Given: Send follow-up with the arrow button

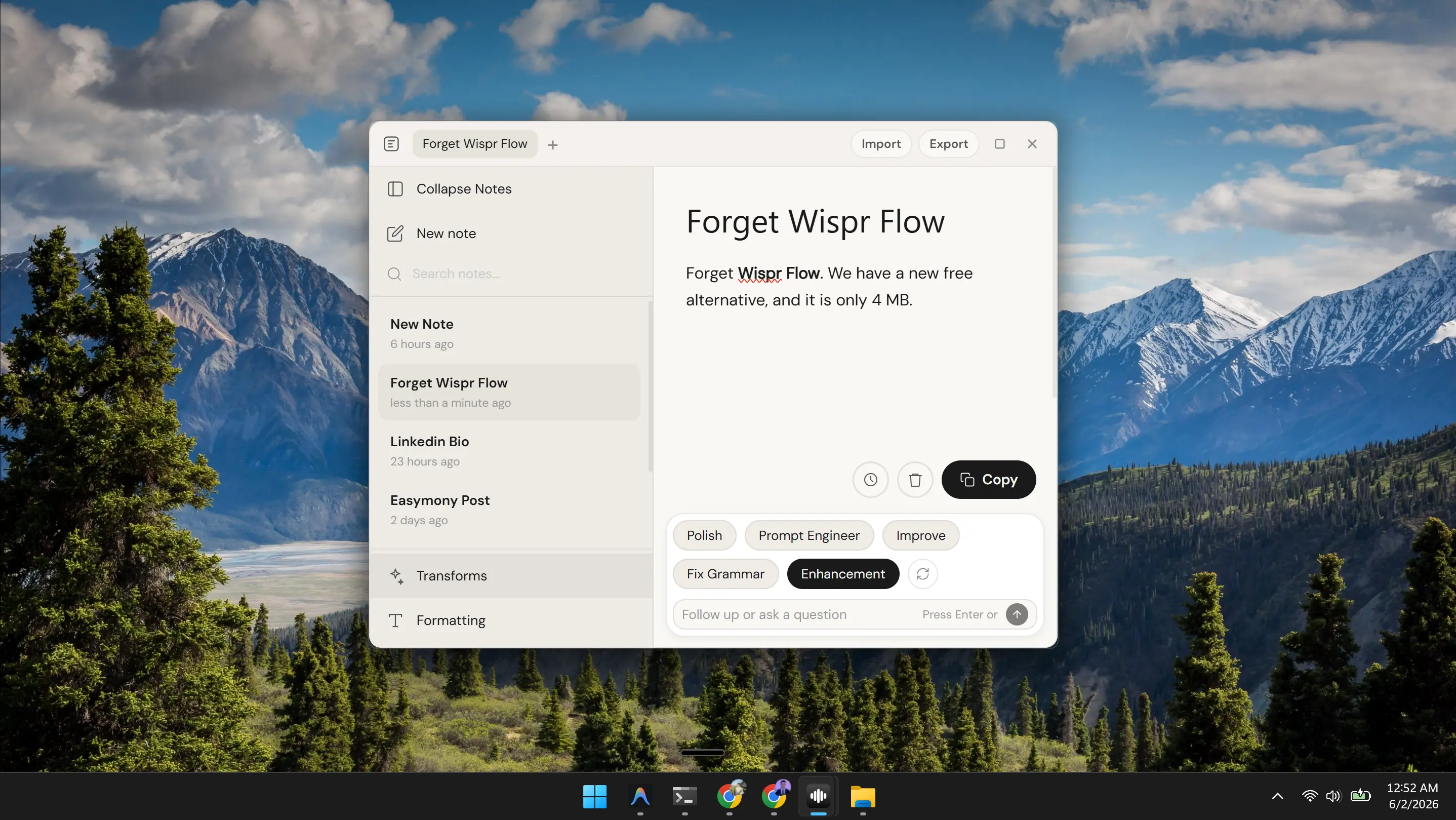Looking at the screenshot, I should pos(1017,614).
